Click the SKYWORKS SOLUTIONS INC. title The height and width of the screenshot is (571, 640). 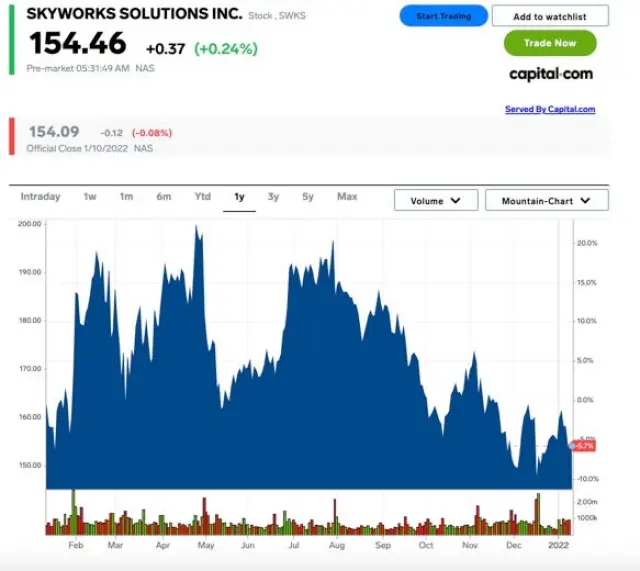[x=134, y=15]
